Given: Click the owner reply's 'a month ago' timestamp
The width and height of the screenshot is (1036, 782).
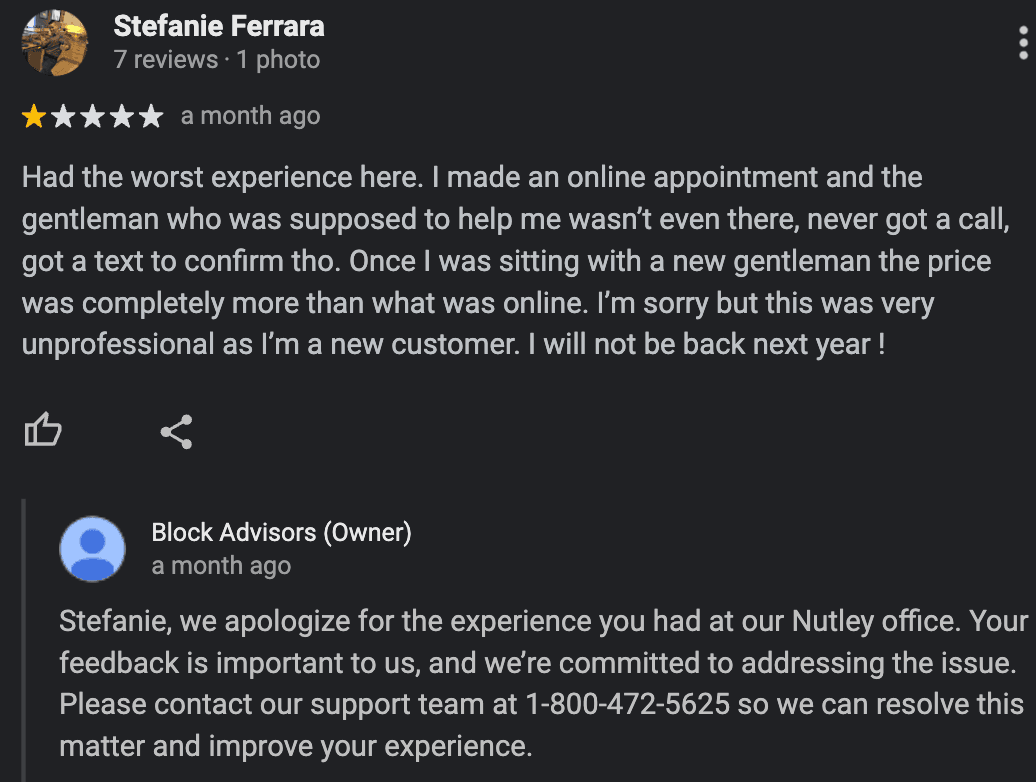Looking at the screenshot, I should coord(221,566).
